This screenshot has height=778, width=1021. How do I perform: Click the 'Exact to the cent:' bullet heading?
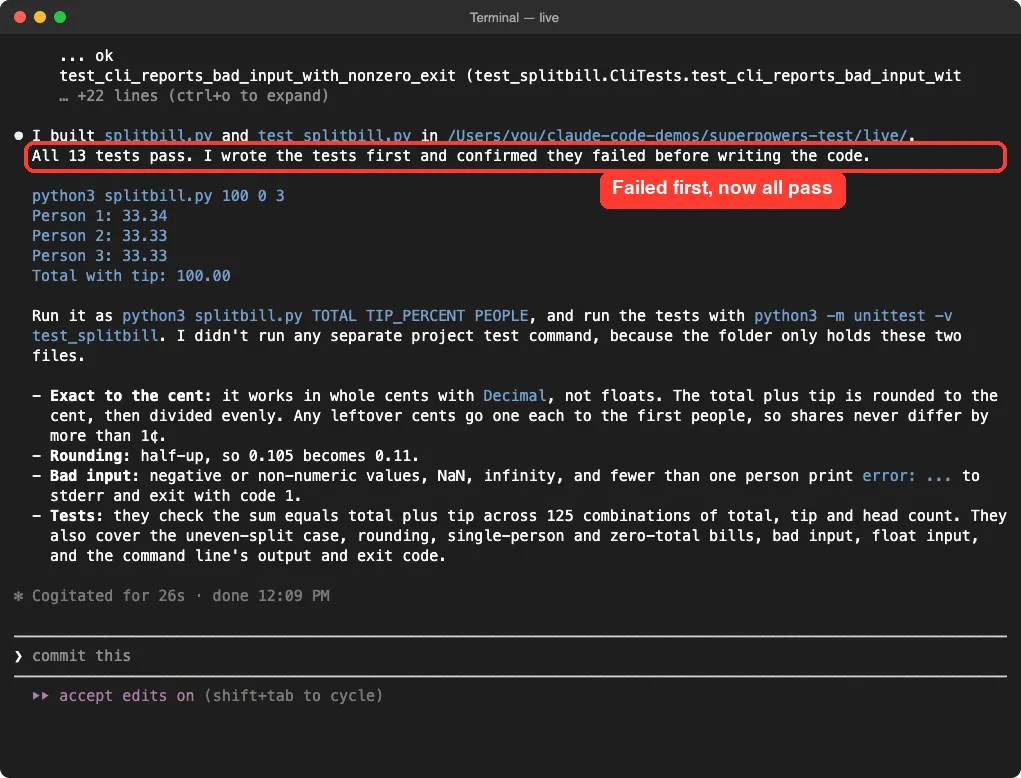click(x=131, y=396)
